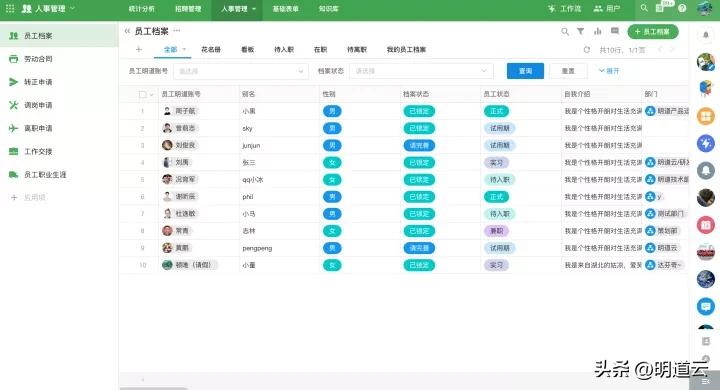Image resolution: width=720 pixels, height=390 pixels.
Task: Click the 别名 cell showing junjun
Action: [x=251, y=145]
